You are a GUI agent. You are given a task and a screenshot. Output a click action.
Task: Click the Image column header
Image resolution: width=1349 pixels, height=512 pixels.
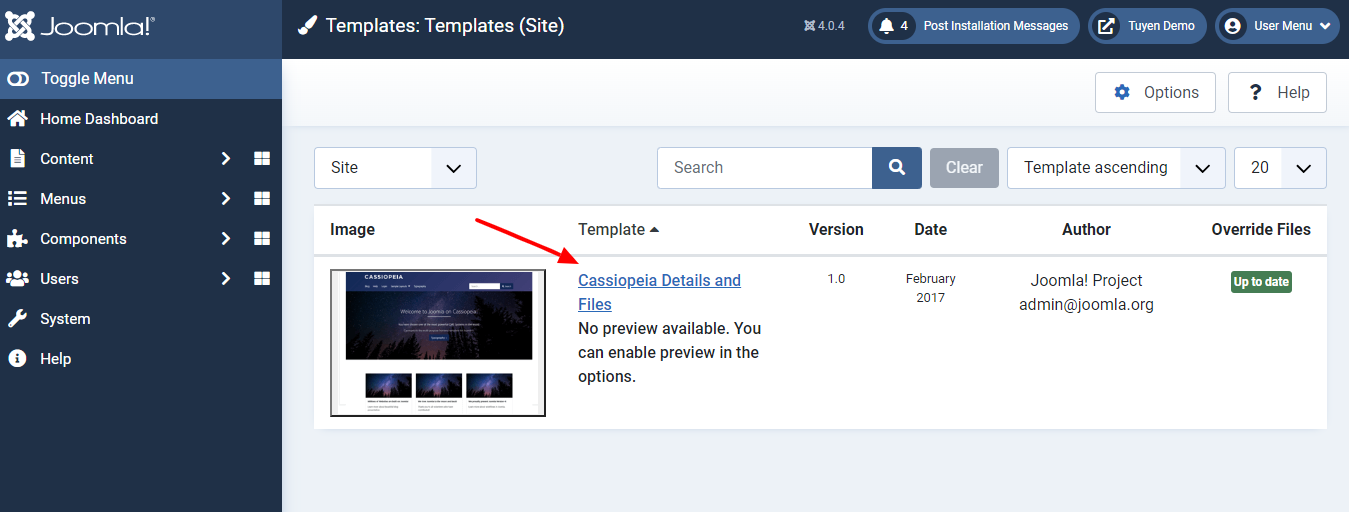coord(352,229)
